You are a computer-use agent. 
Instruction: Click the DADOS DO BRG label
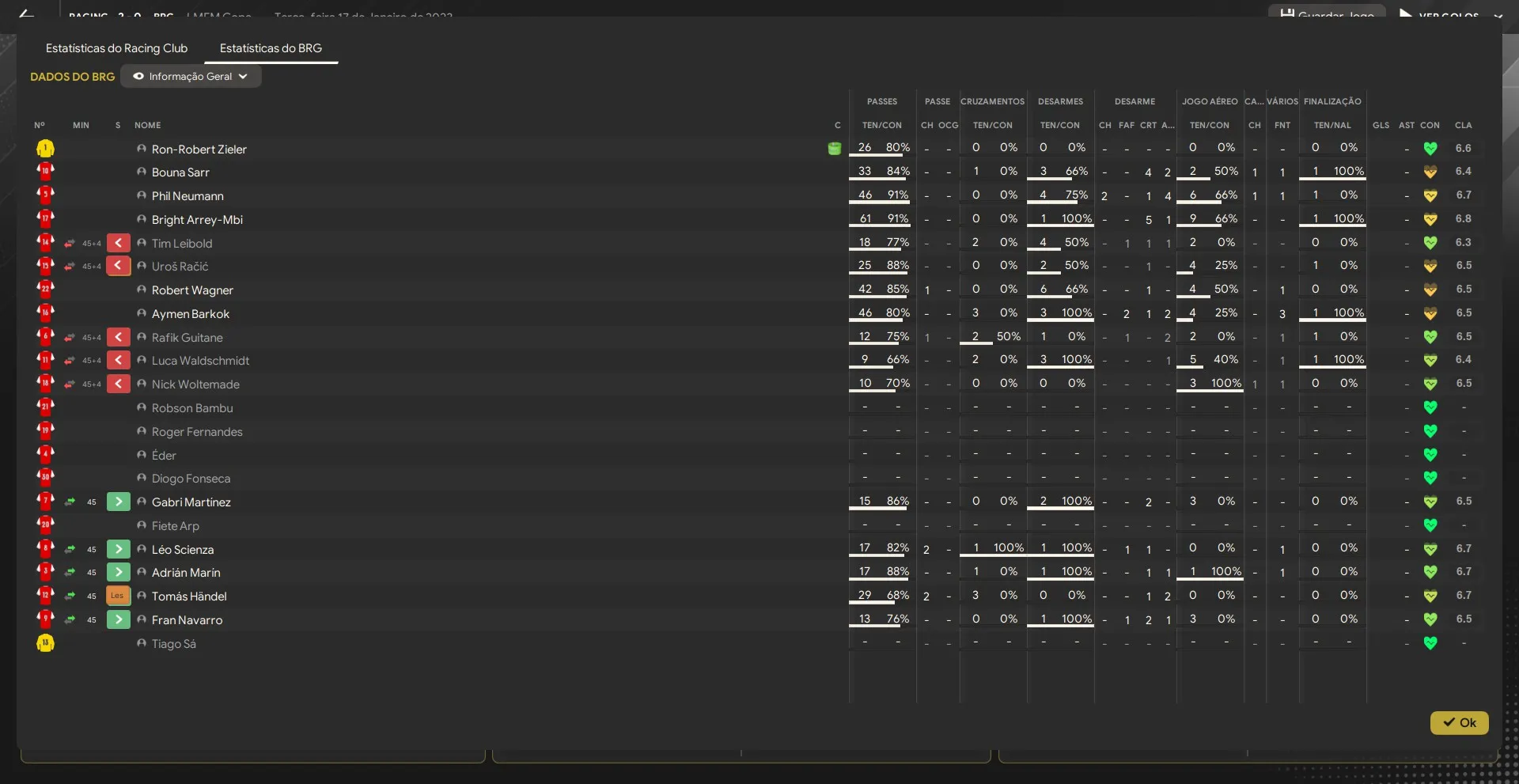pyautogui.click(x=72, y=77)
